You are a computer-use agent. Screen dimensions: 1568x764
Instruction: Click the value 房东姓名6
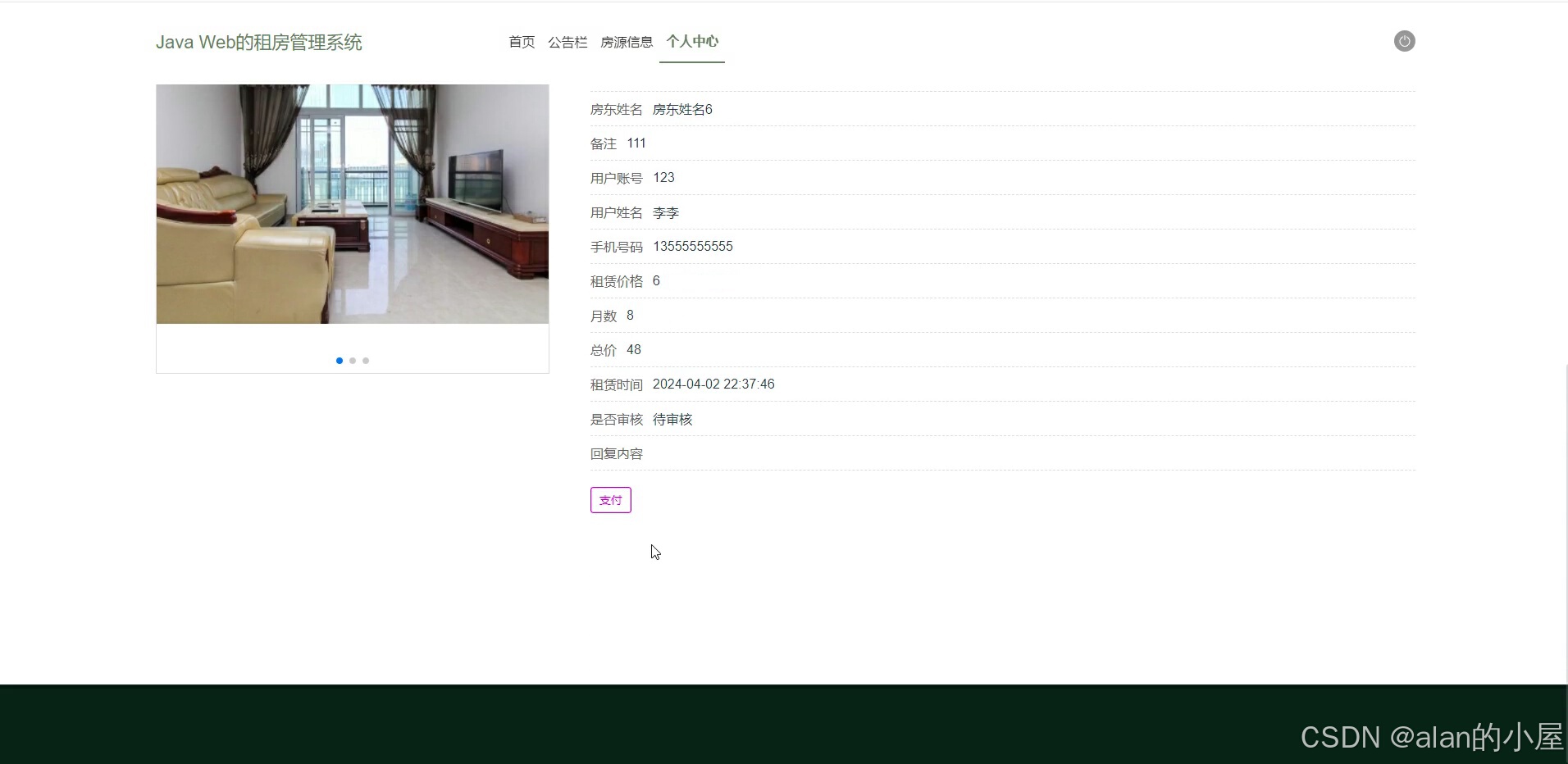click(x=682, y=109)
